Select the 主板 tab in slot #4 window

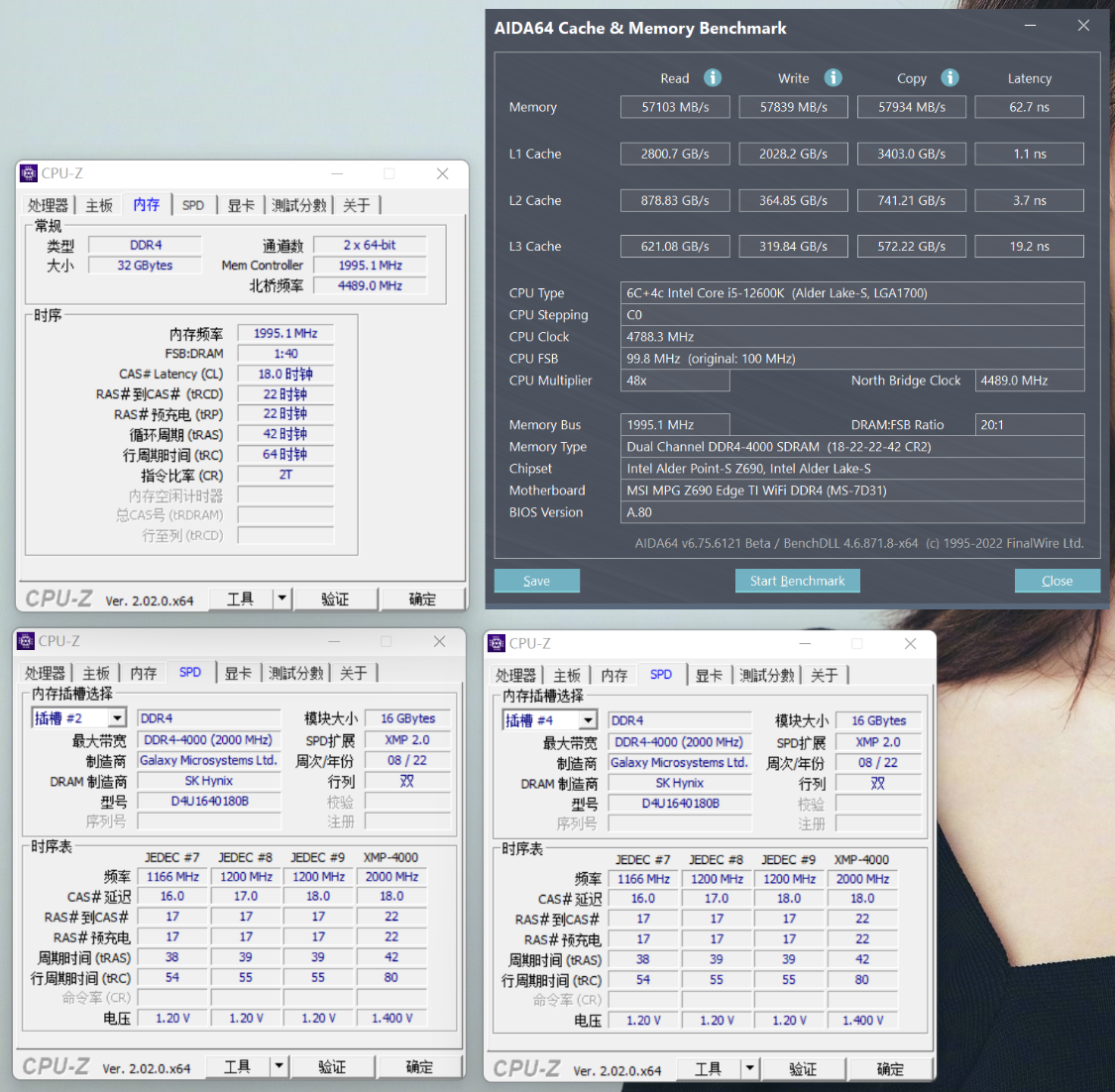[x=567, y=675]
